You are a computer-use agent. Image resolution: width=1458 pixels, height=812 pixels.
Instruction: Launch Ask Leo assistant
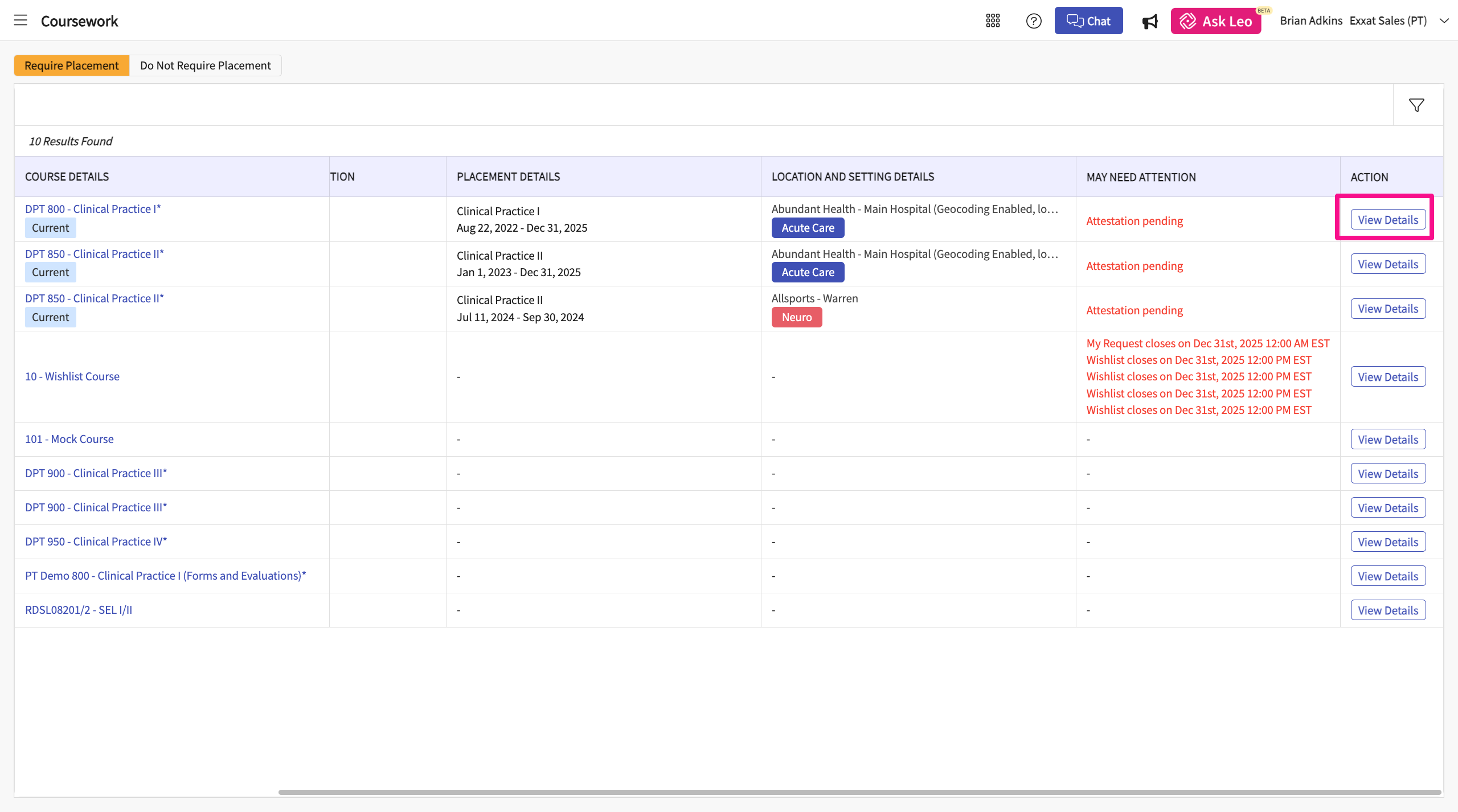pos(1216,21)
